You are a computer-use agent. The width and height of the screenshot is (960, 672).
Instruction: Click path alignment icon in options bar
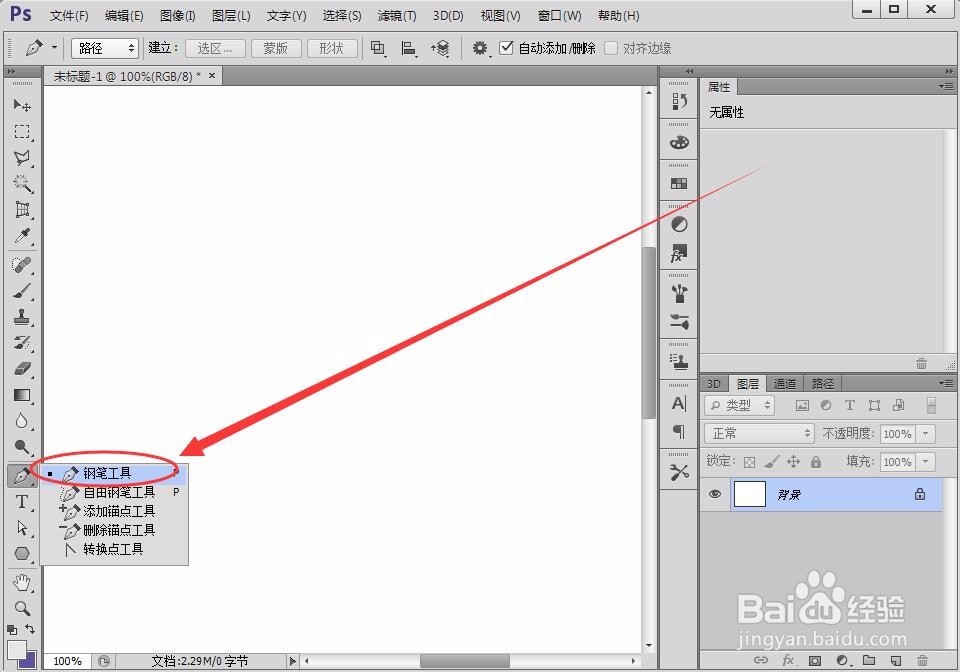[409, 48]
